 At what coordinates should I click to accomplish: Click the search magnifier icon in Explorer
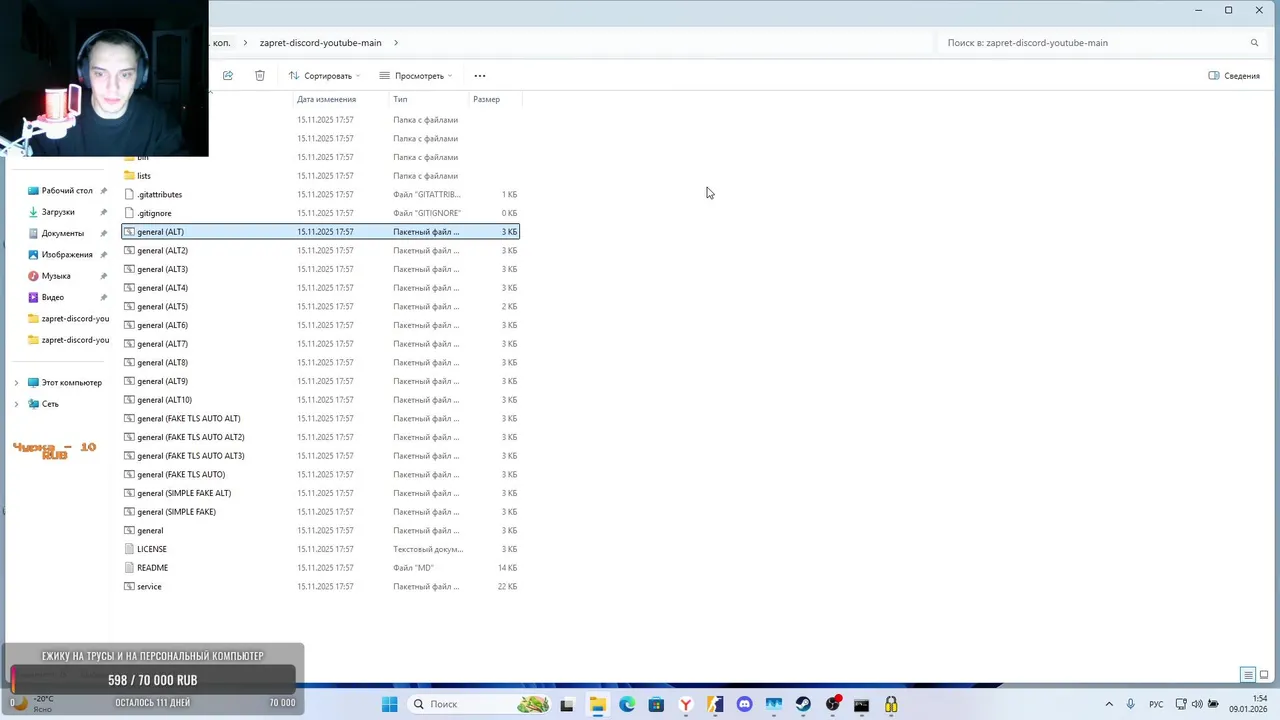(x=1254, y=43)
